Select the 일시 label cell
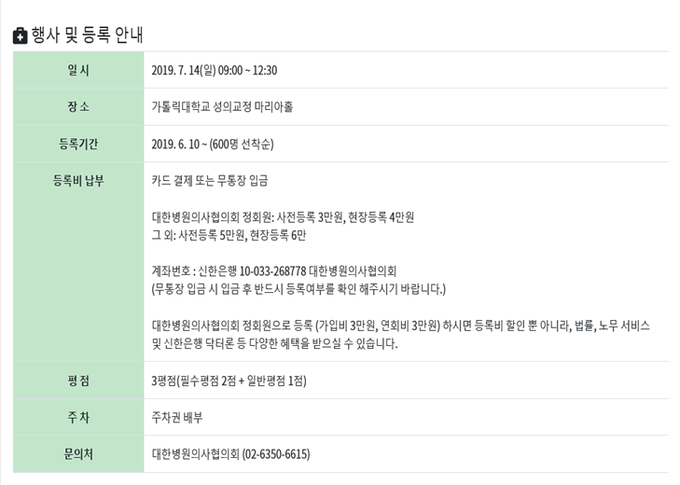Viewport: 680px width, 485px height. tap(78, 70)
